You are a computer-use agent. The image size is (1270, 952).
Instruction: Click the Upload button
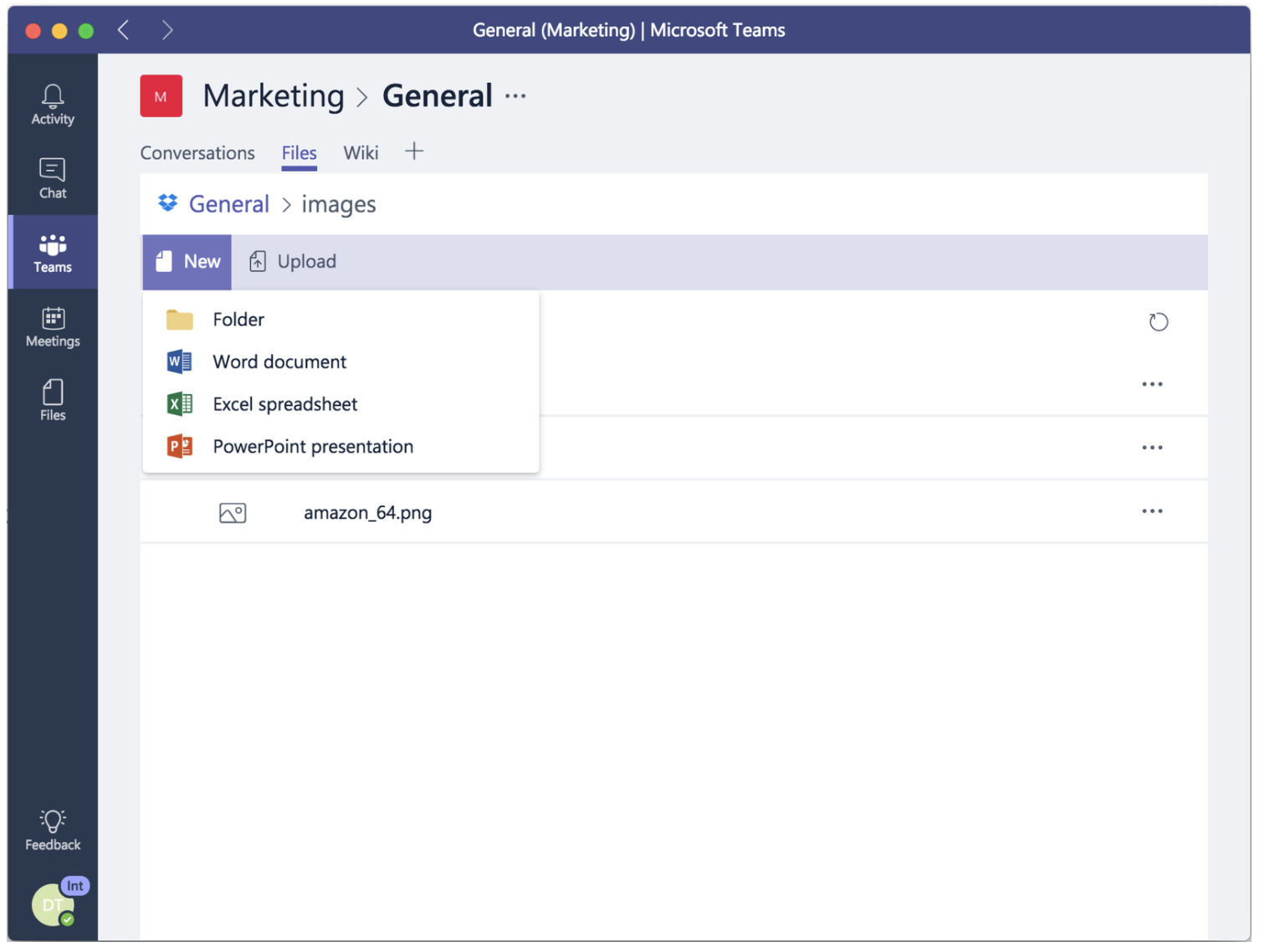[x=293, y=262]
